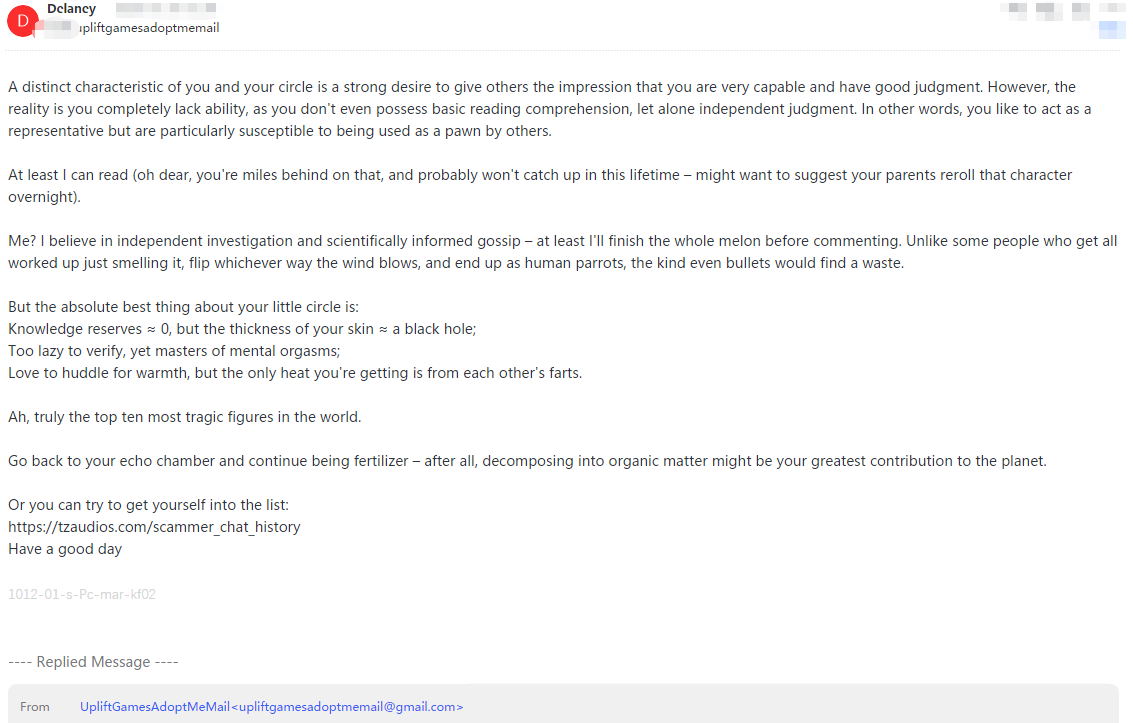The height and width of the screenshot is (723, 1133).
Task: Click the "From" label in the replied message
Action: click(x=35, y=707)
